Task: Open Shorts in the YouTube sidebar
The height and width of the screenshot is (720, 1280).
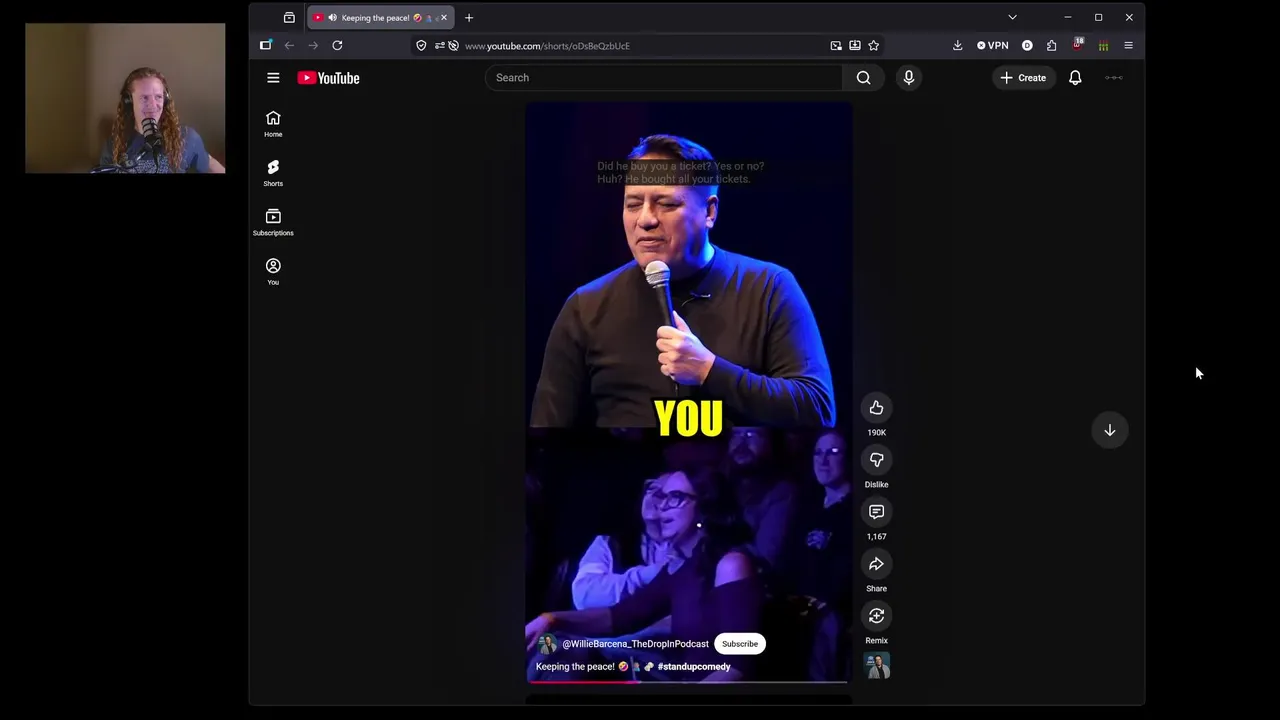Action: point(273,173)
